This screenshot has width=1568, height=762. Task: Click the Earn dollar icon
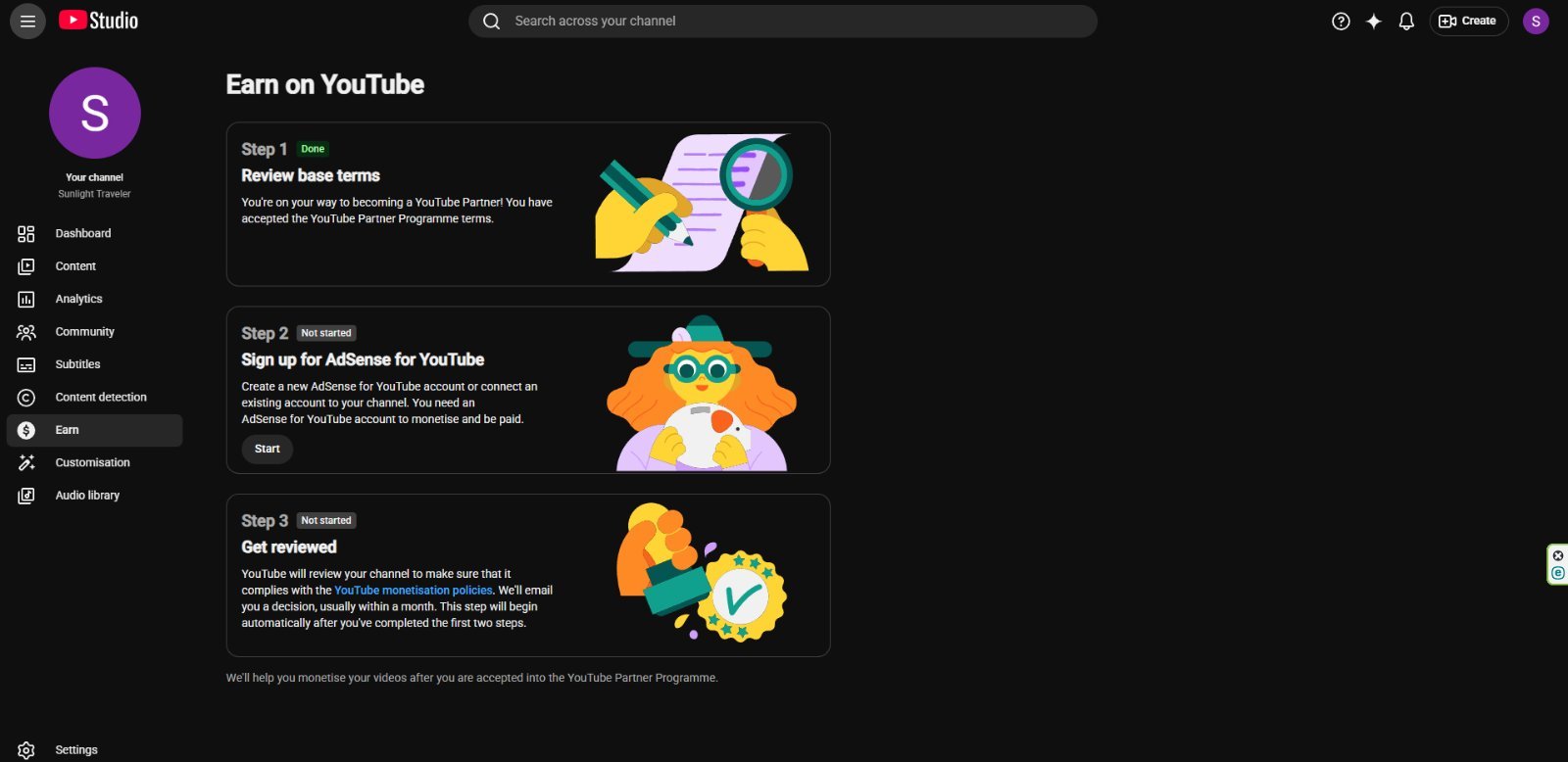pyautogui.click(x=26, y=430)
